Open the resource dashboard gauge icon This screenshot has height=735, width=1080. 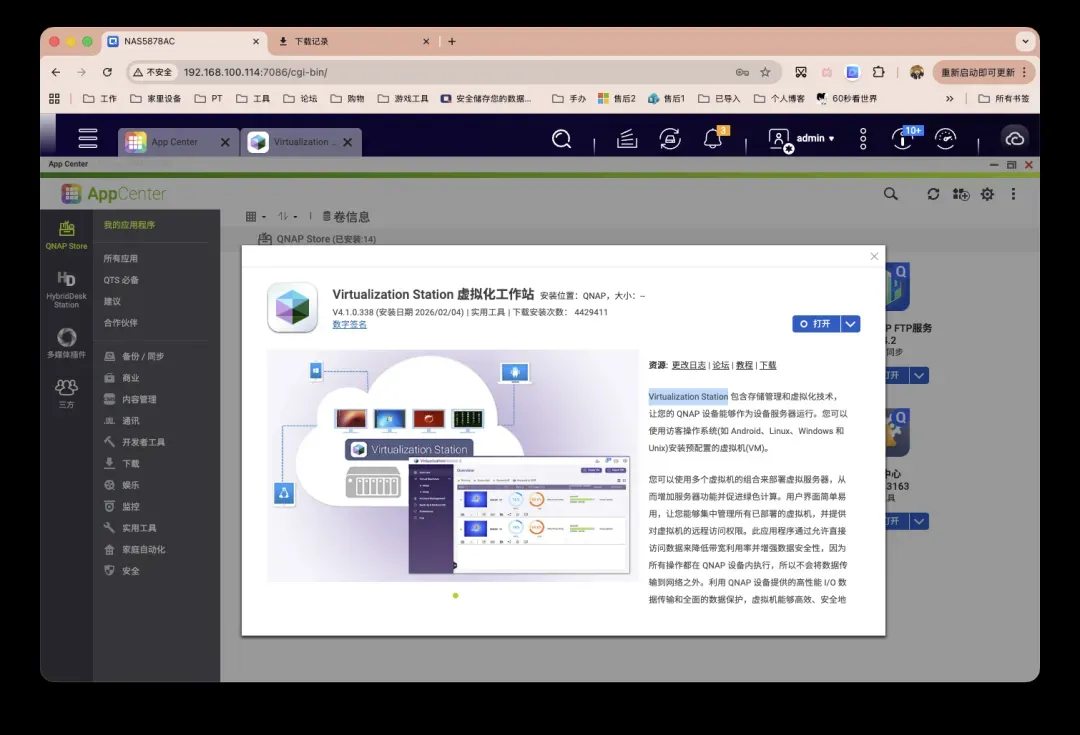(x=946, y=139)
